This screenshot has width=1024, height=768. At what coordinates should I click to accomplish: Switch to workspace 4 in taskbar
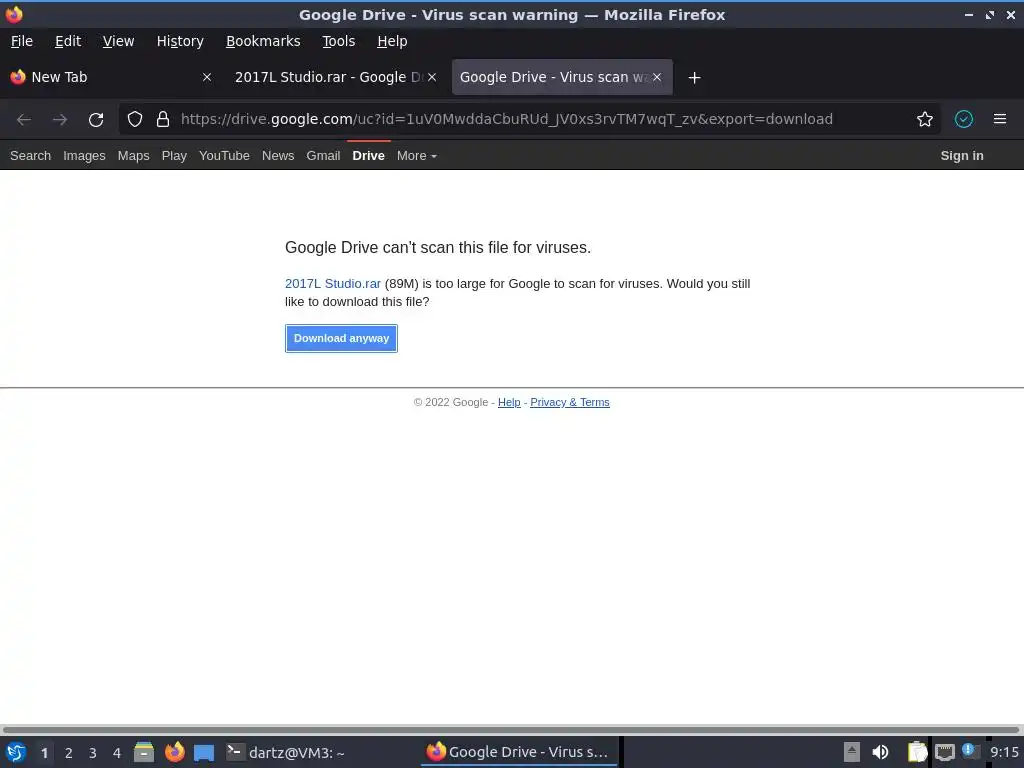117,753
